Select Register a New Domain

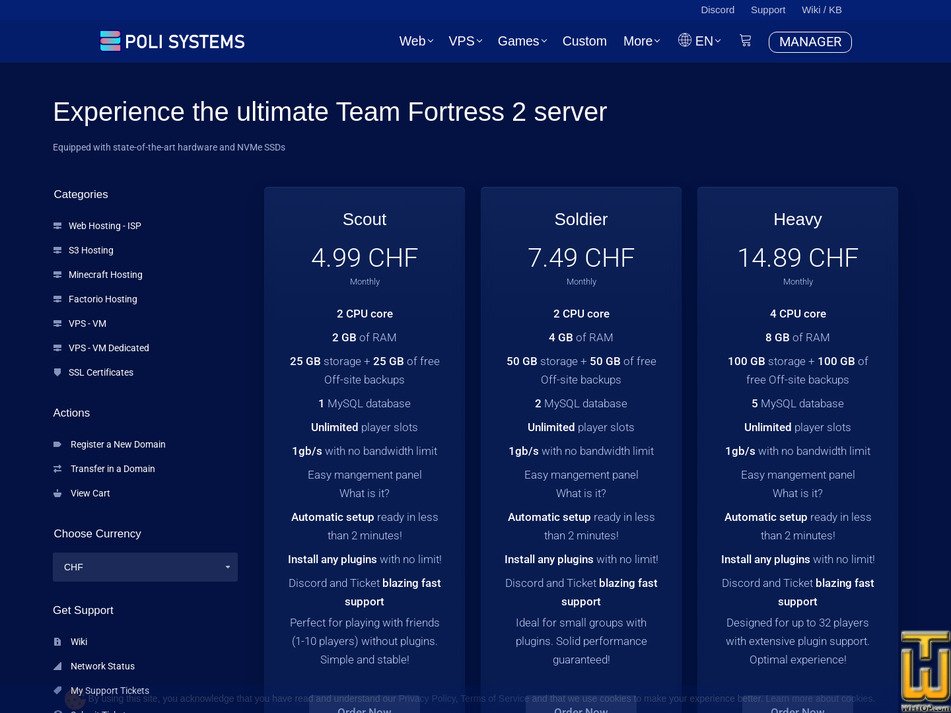[x=118, y=444]
